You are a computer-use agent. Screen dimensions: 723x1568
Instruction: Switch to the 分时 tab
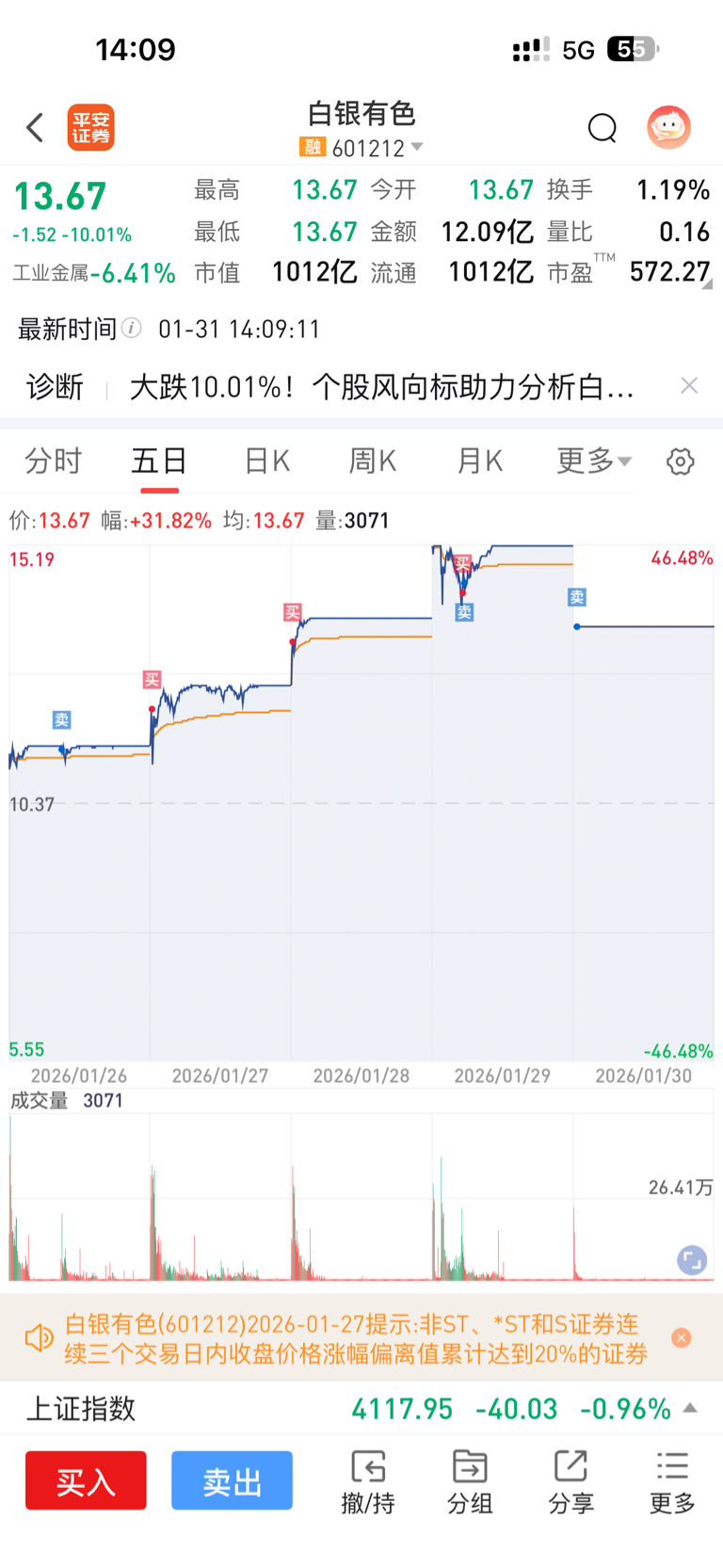coord(53,461)
